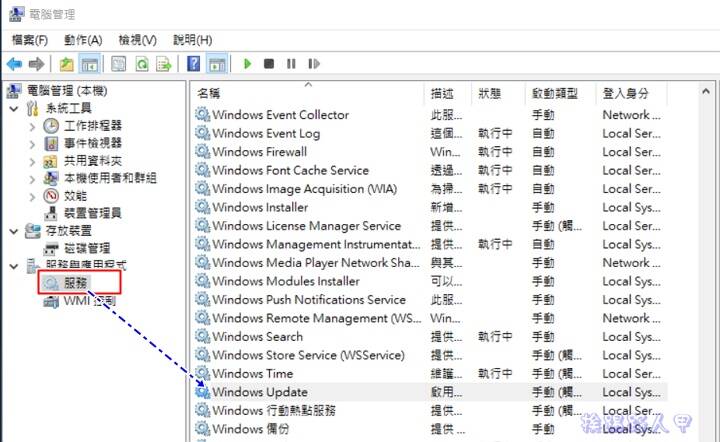Click the services list scroll up arrow
The image size is (720, 442).
(706, 92)
